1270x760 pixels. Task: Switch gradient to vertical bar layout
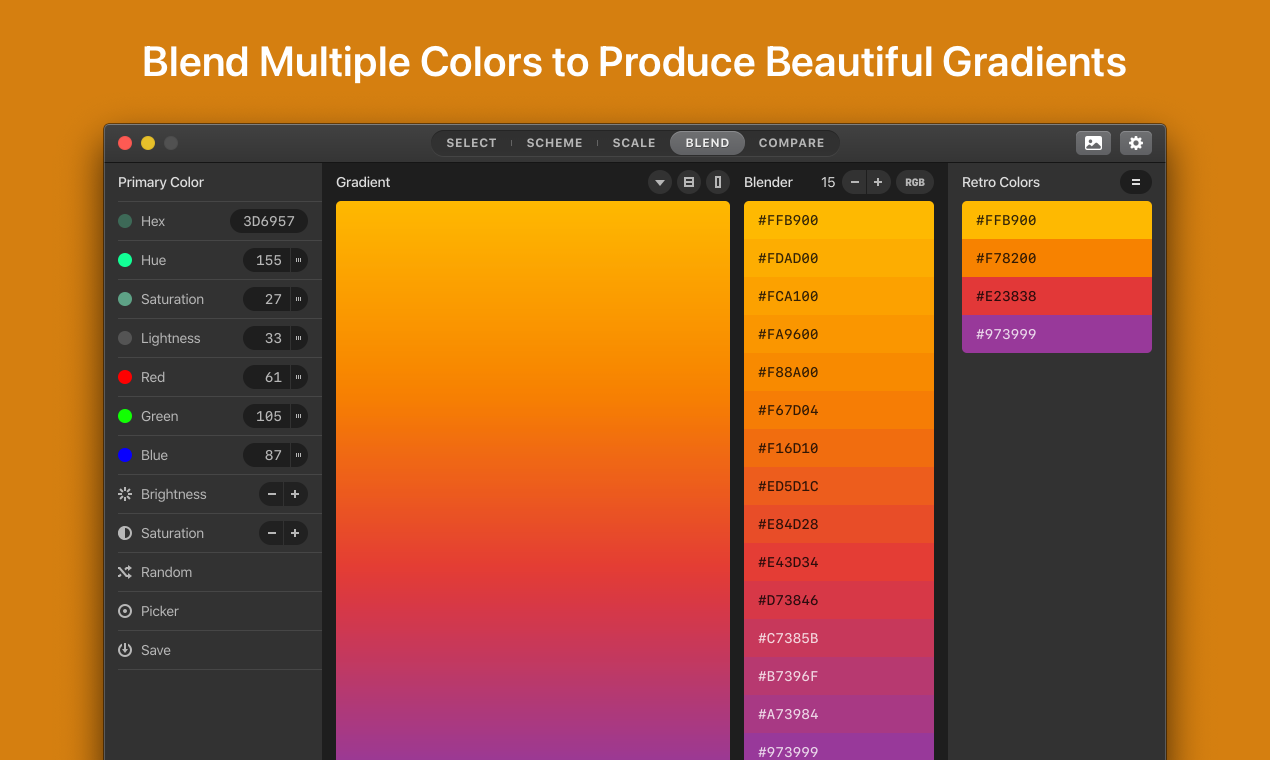coord(717,182)
